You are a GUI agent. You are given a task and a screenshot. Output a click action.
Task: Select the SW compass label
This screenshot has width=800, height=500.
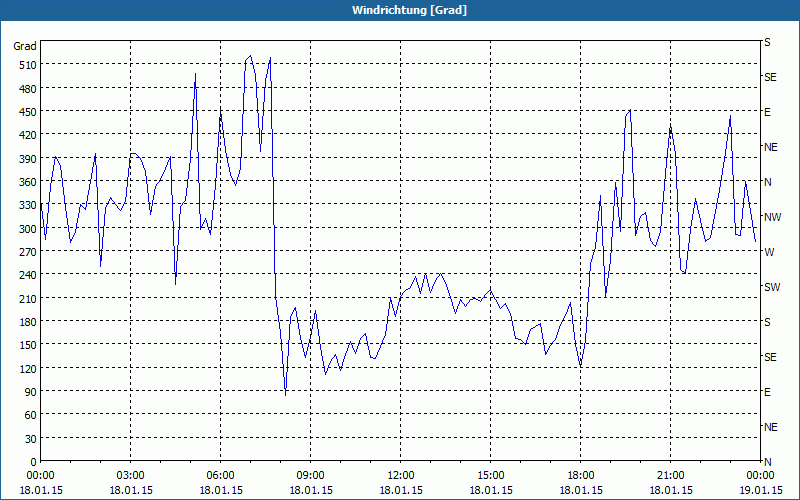[772, 287]
